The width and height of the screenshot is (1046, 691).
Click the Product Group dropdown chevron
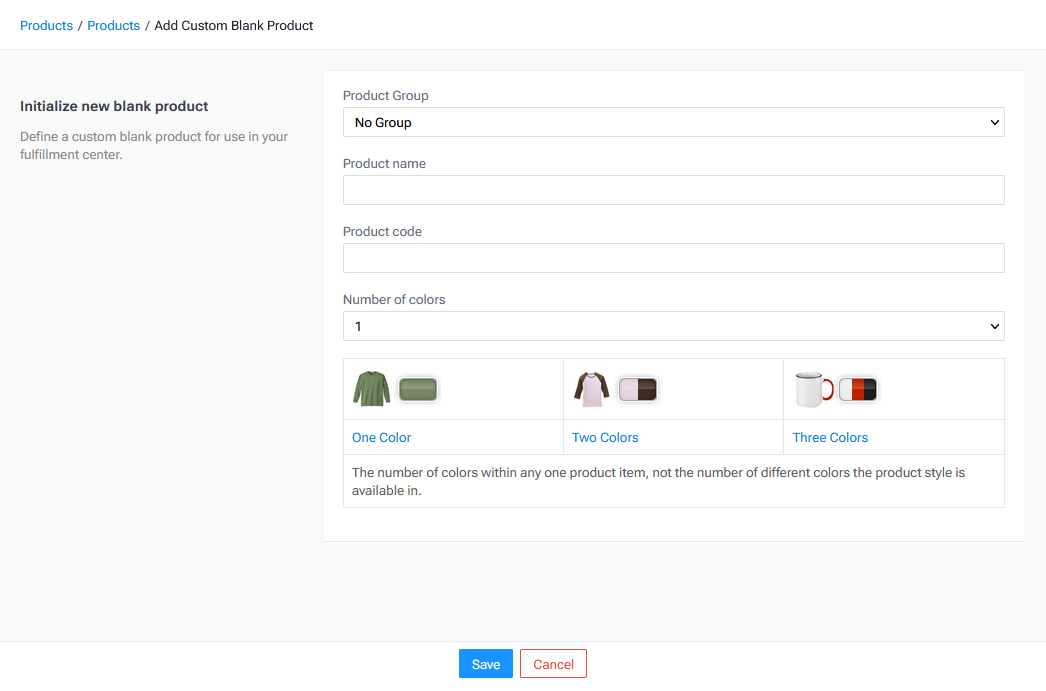coord(994,121)
